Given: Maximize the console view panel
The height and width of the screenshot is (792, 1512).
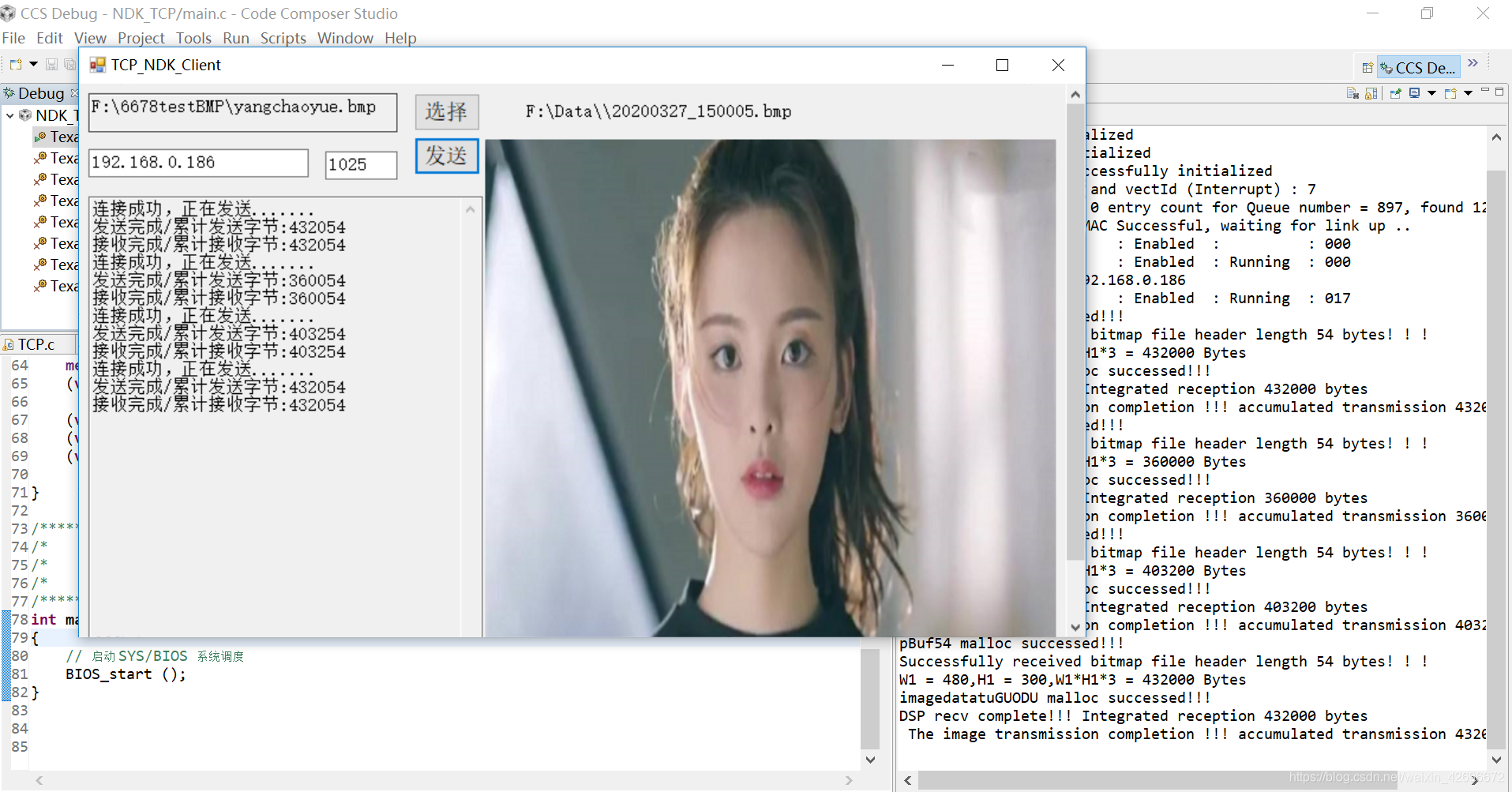Looking at the screenshot, I should pyautogui.click(x=1499, y=92).
